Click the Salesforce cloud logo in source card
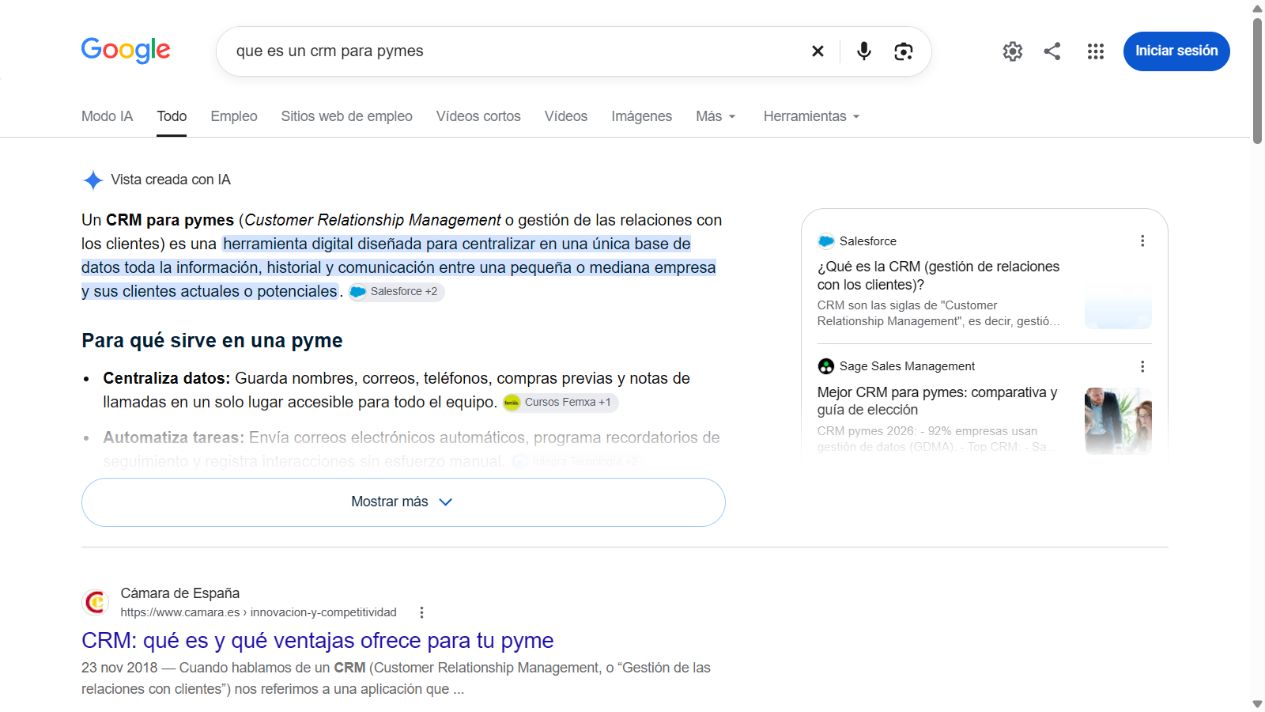 (826, 241)
